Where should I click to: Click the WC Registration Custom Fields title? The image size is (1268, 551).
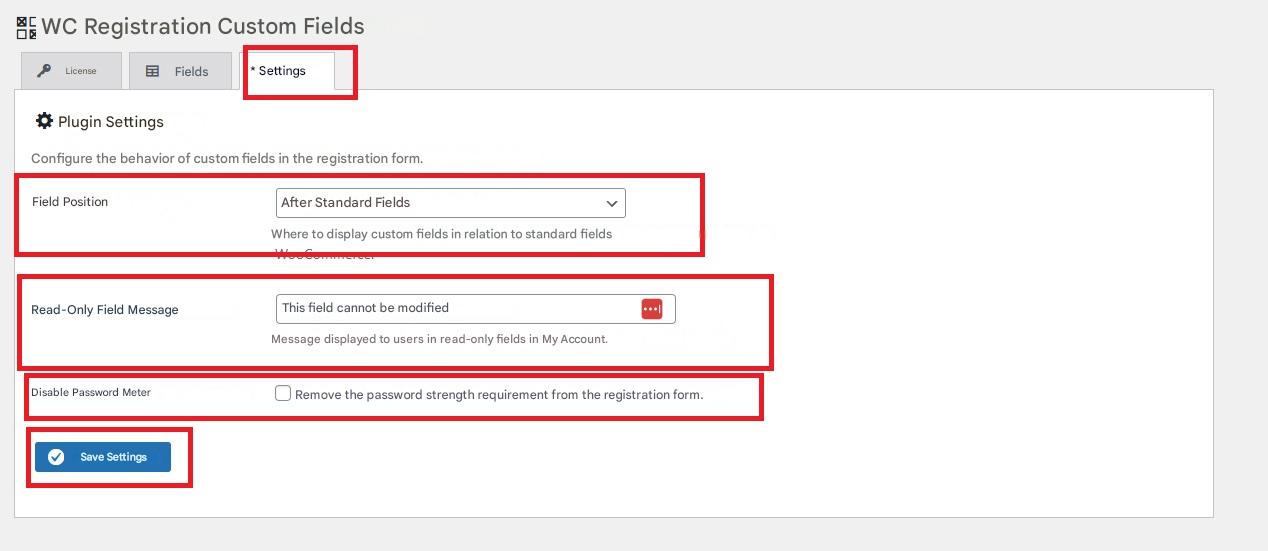(202, 27)
